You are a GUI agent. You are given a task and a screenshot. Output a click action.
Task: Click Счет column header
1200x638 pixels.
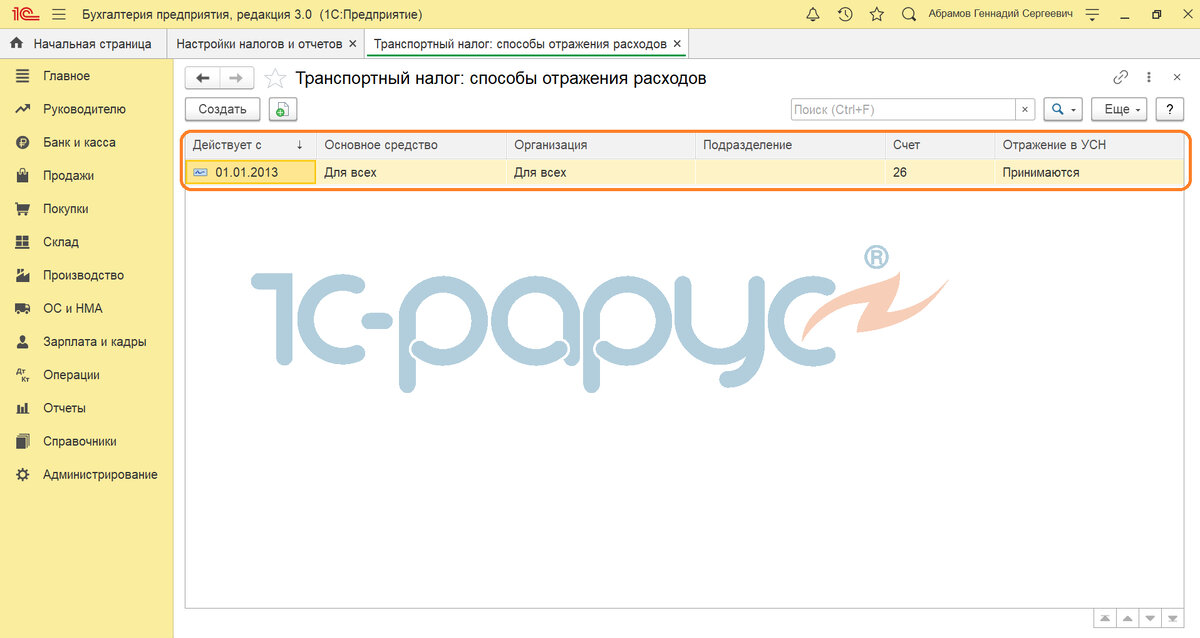tap(940, 145)
